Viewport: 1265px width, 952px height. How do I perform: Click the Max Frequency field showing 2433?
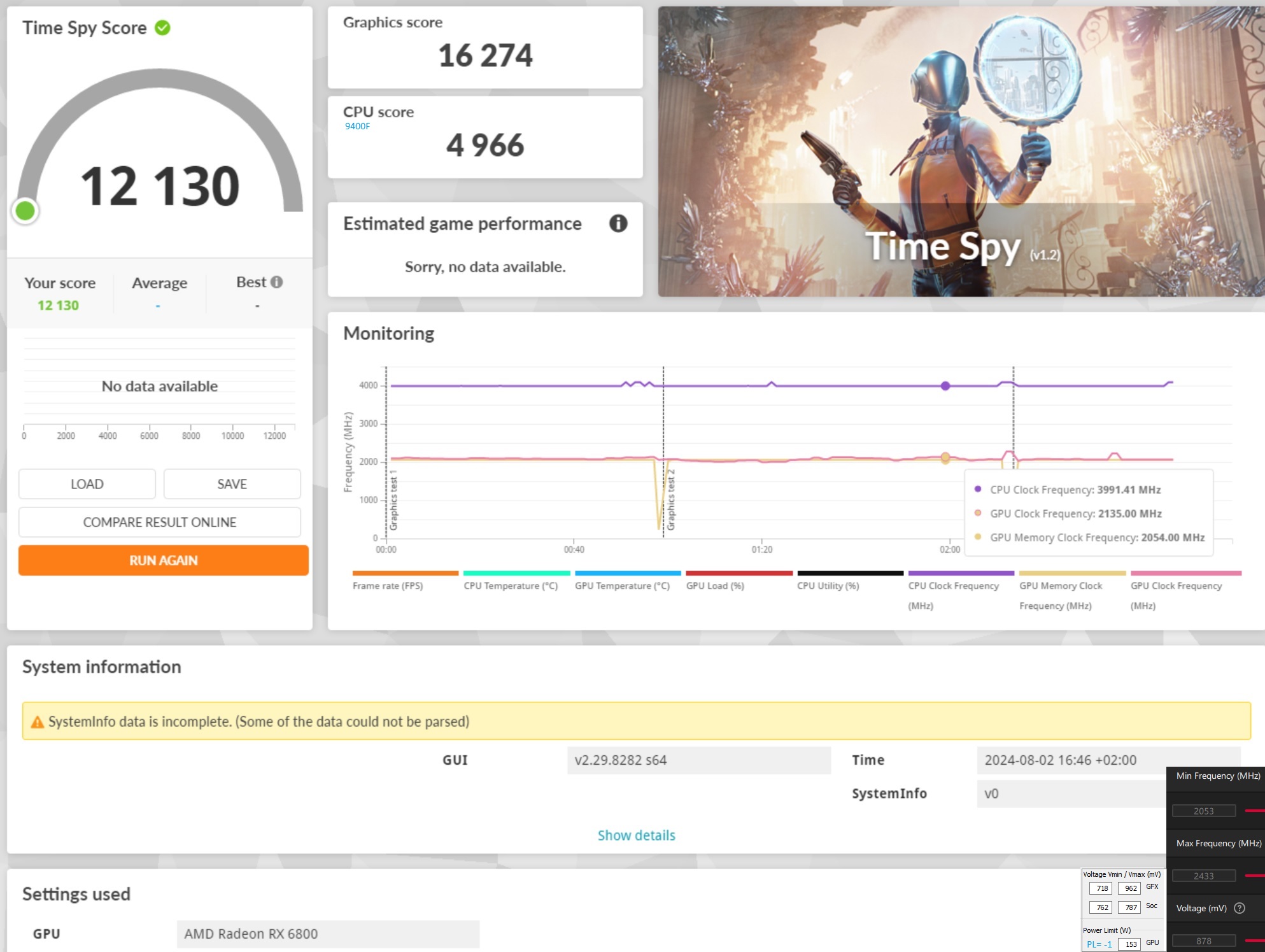1203,876
